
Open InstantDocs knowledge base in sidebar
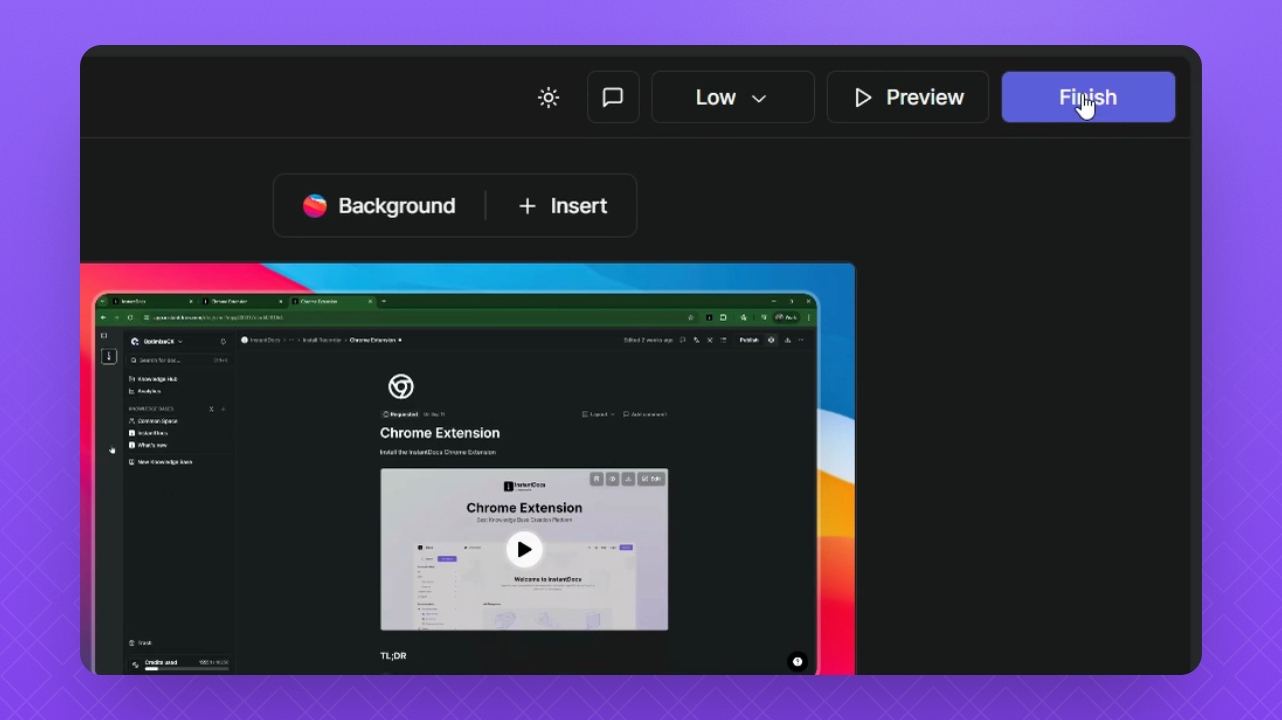[148, 433]
